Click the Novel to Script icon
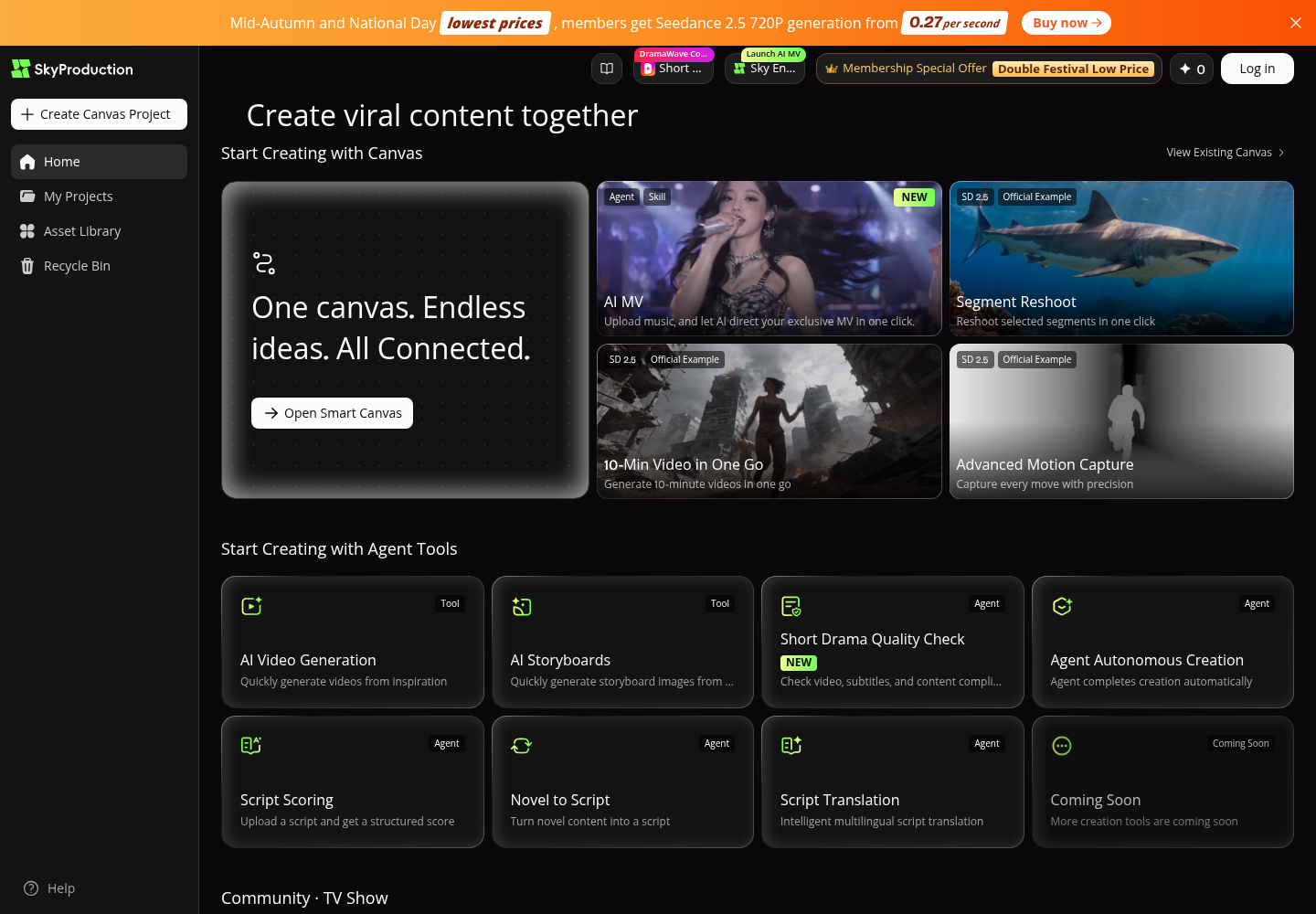This screenshot has height=914, width=1316. (x=522, y=746)
